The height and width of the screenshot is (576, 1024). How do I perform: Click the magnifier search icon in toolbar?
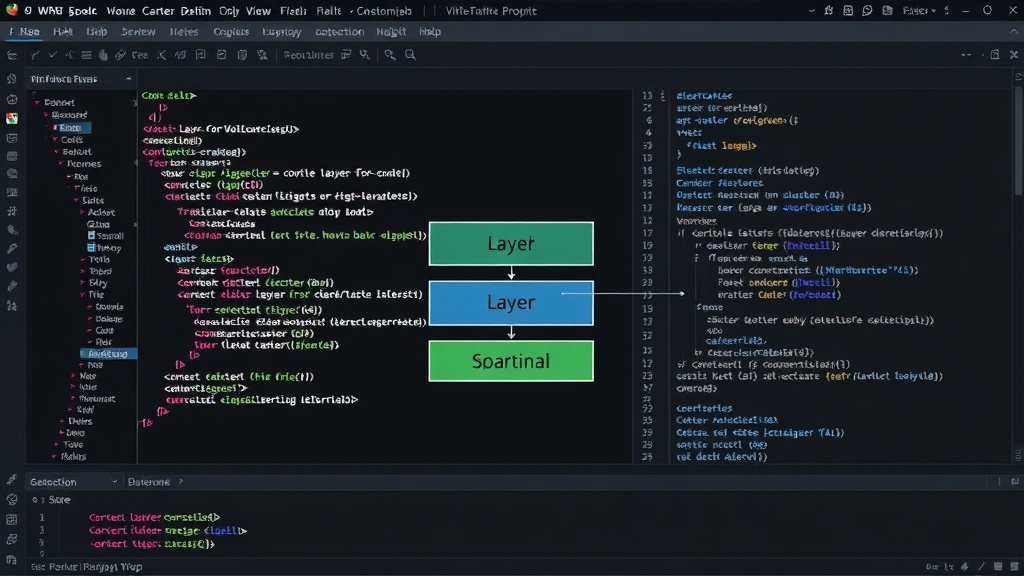410,55
